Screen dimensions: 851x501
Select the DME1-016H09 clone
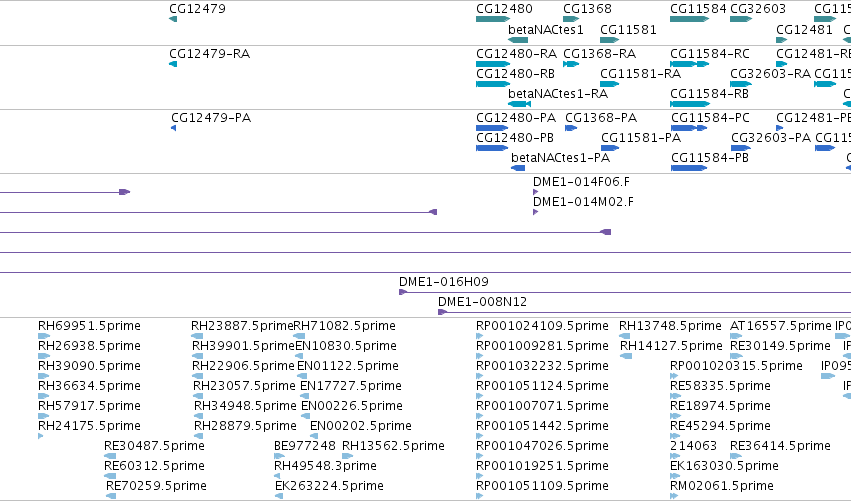pyautogui.click(x=444, y=282)
